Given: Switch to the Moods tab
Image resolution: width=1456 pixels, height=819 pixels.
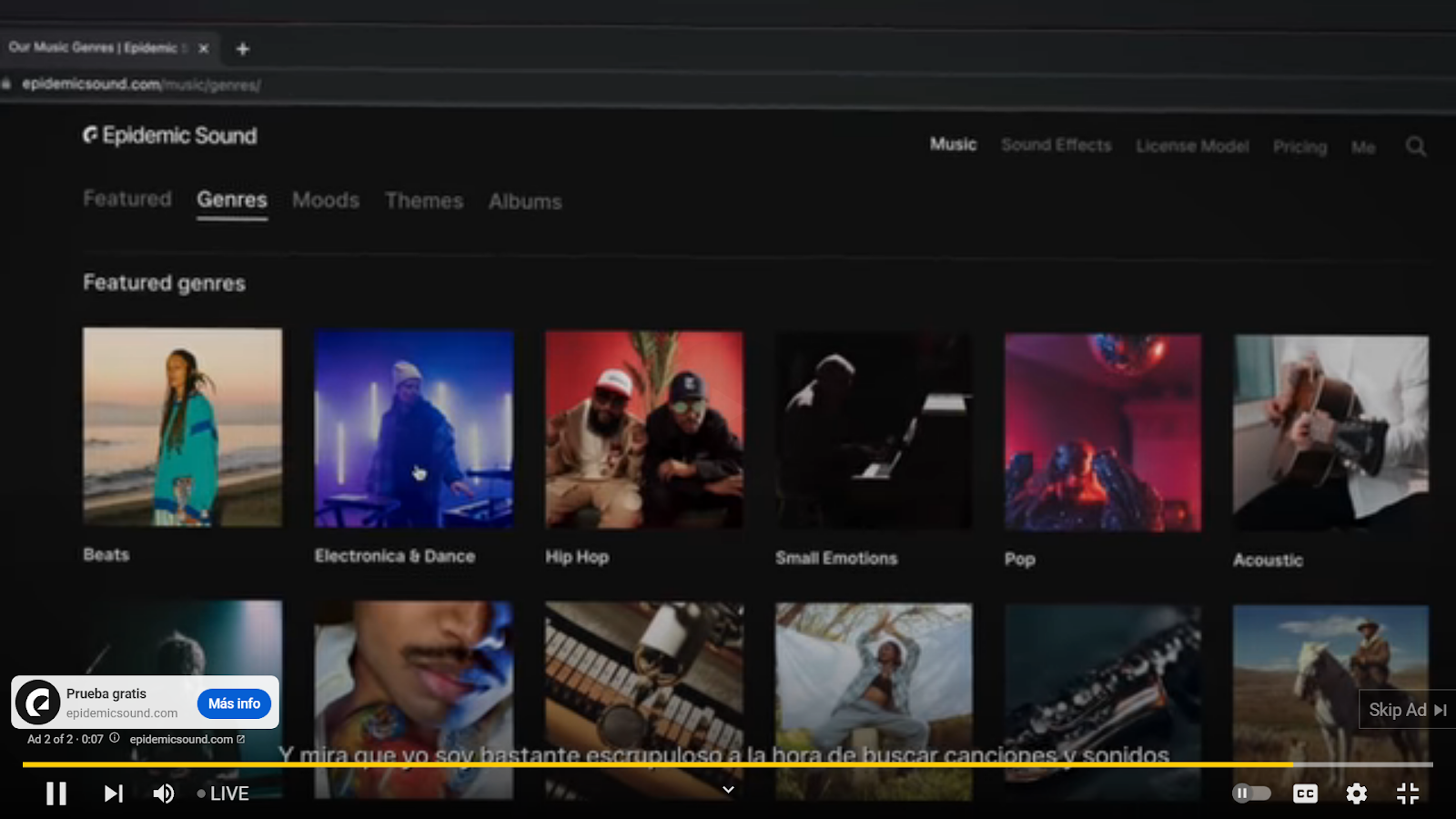Looking at the screenshot, I should tap(326, 200).
